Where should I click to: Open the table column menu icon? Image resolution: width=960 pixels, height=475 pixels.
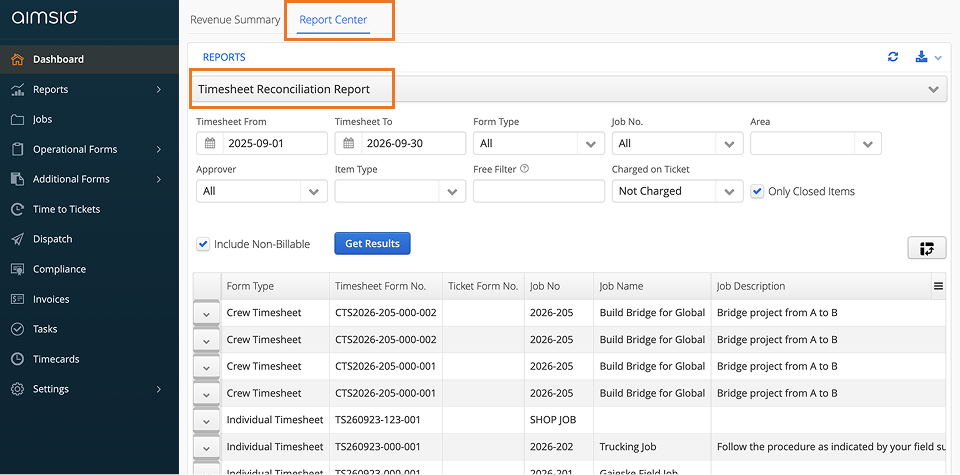[938, 286]
